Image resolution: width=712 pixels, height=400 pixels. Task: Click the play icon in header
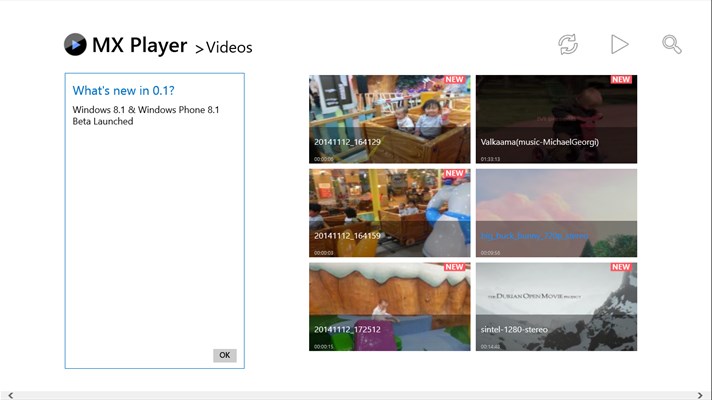coord(619,44)
